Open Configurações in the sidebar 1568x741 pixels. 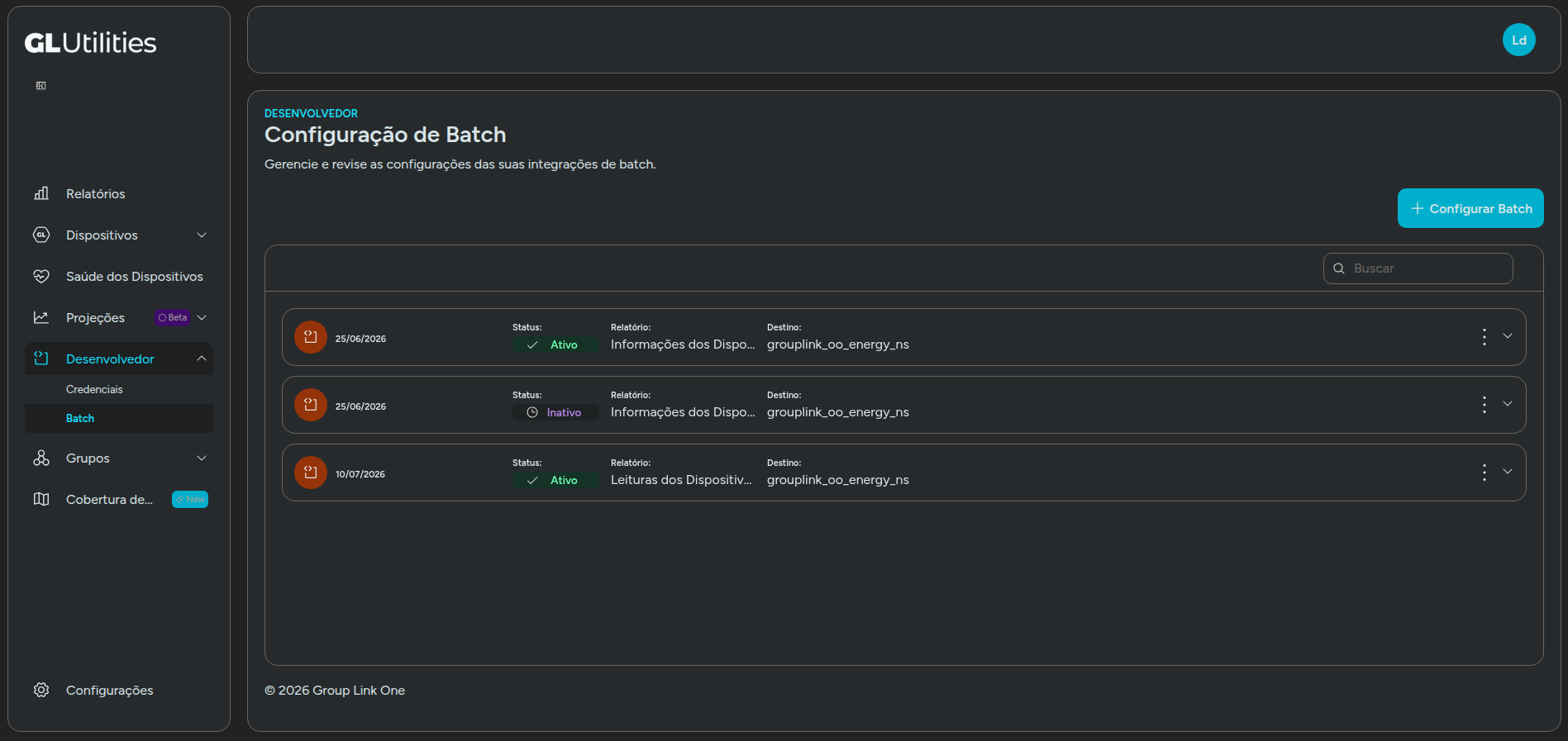[119, 690]
